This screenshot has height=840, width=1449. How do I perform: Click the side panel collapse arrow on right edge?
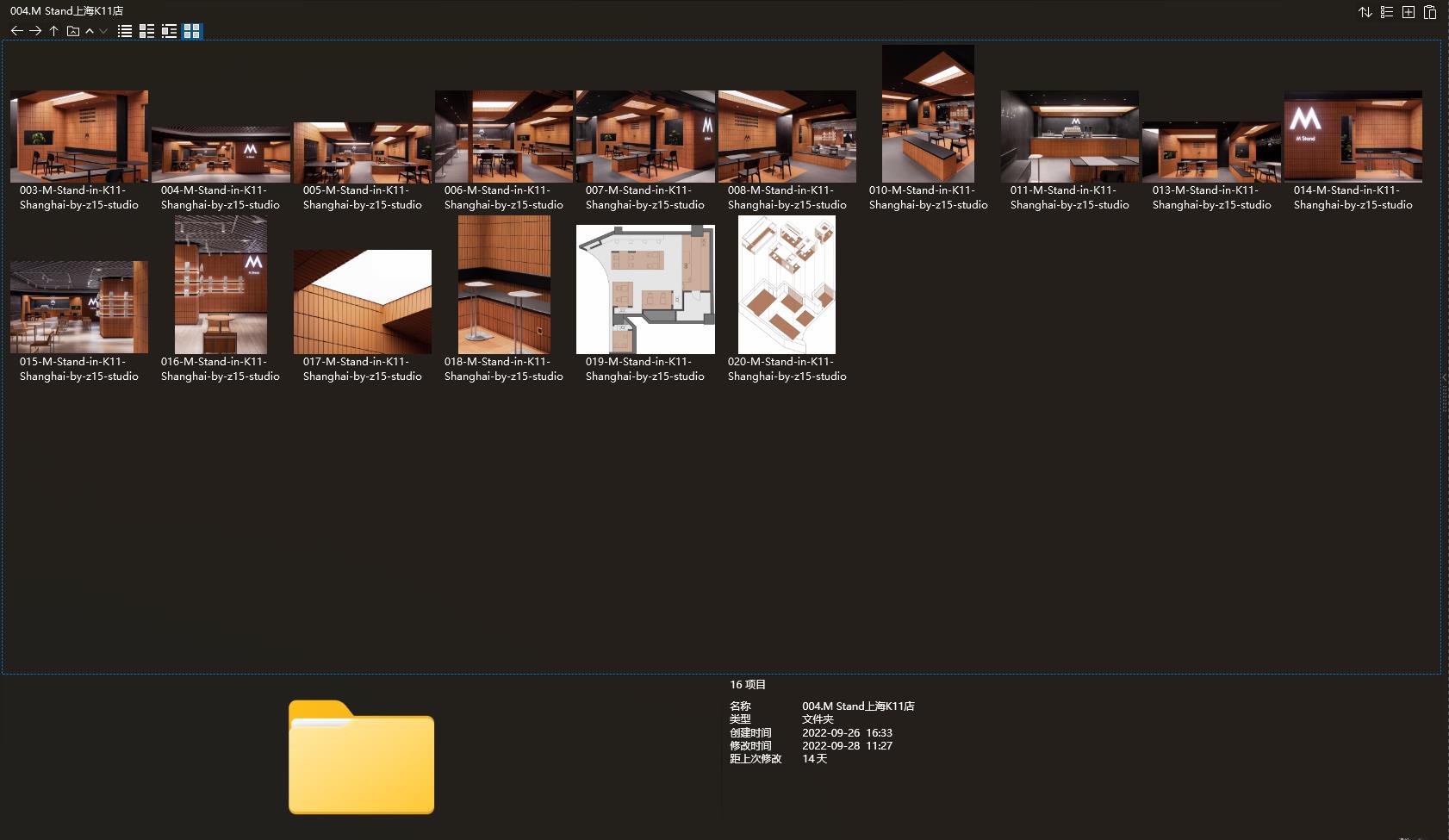[1445, 377]
